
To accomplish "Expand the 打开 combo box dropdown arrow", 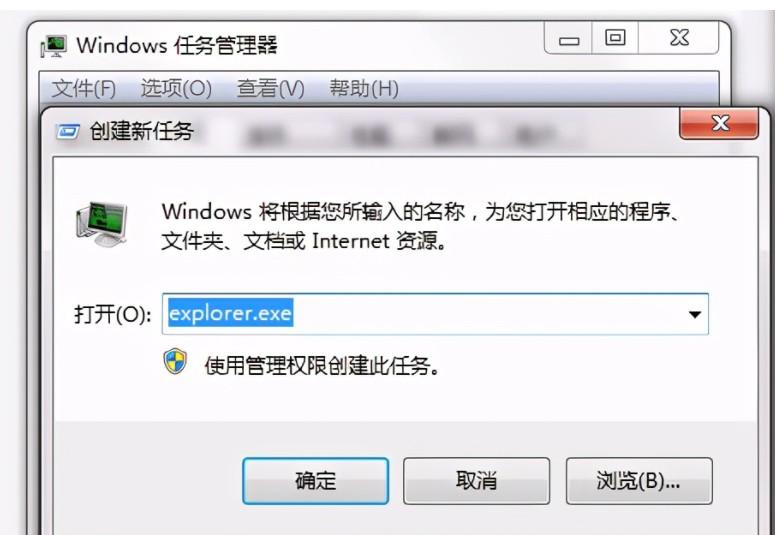I will pyautogui.click(x=694, y=314).
